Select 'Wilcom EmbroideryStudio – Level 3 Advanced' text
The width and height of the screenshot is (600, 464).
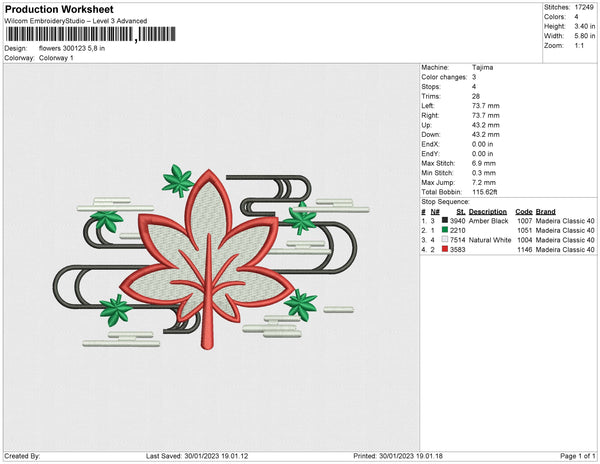pos(76,21)
